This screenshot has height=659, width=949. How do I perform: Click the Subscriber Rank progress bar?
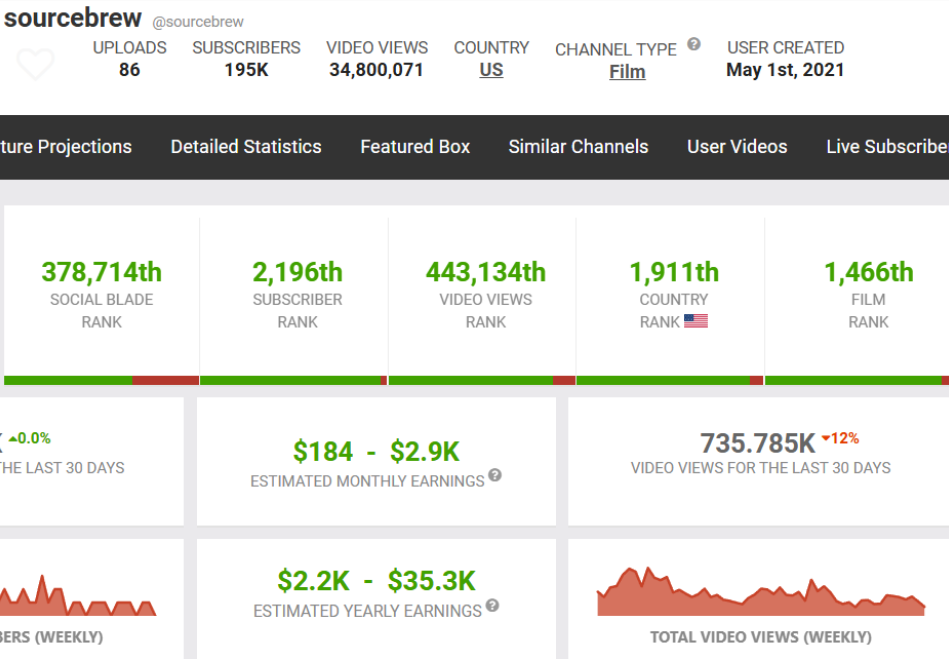click(293, 380)
